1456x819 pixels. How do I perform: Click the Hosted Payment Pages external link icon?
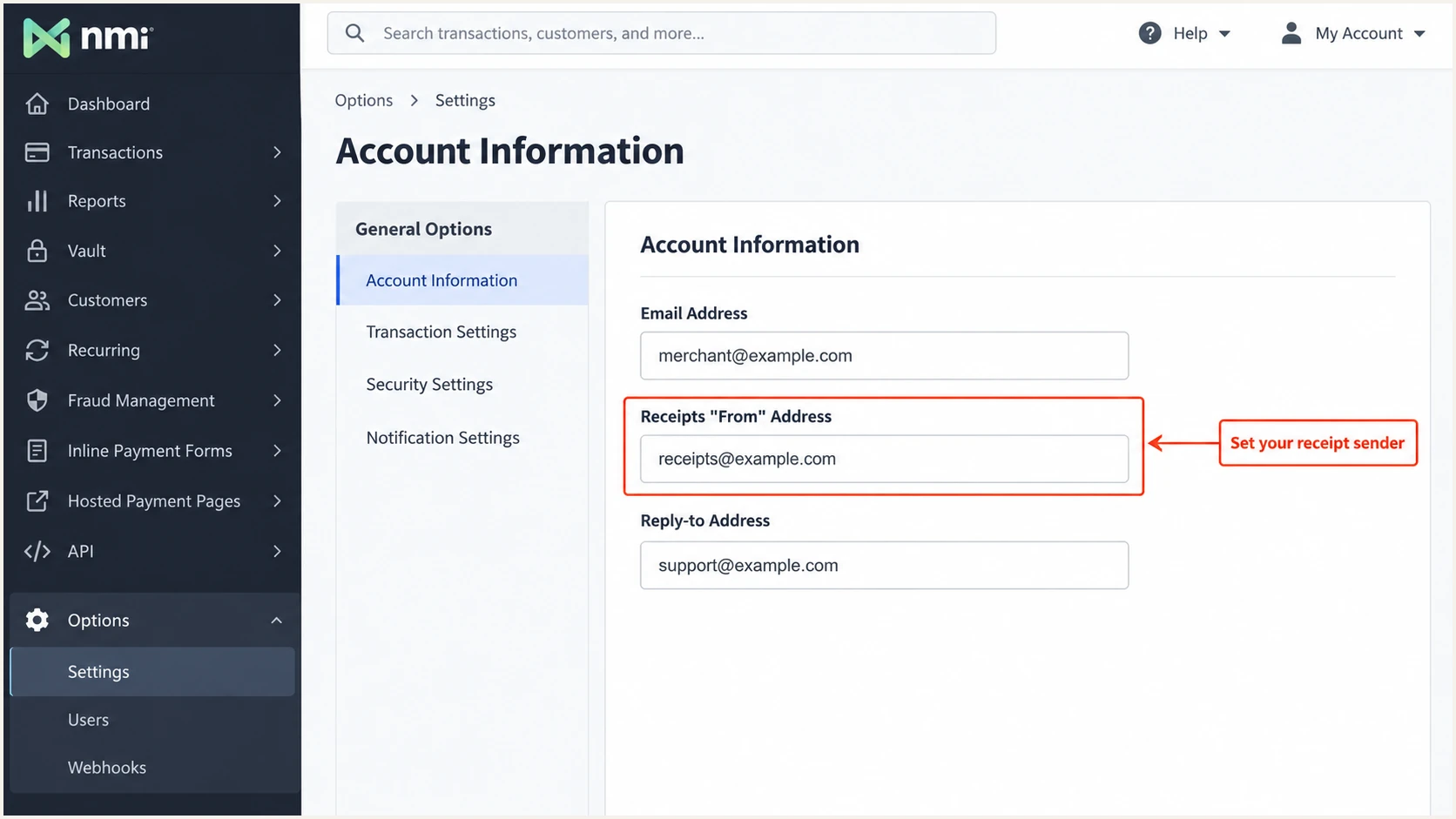click(37, 501)
